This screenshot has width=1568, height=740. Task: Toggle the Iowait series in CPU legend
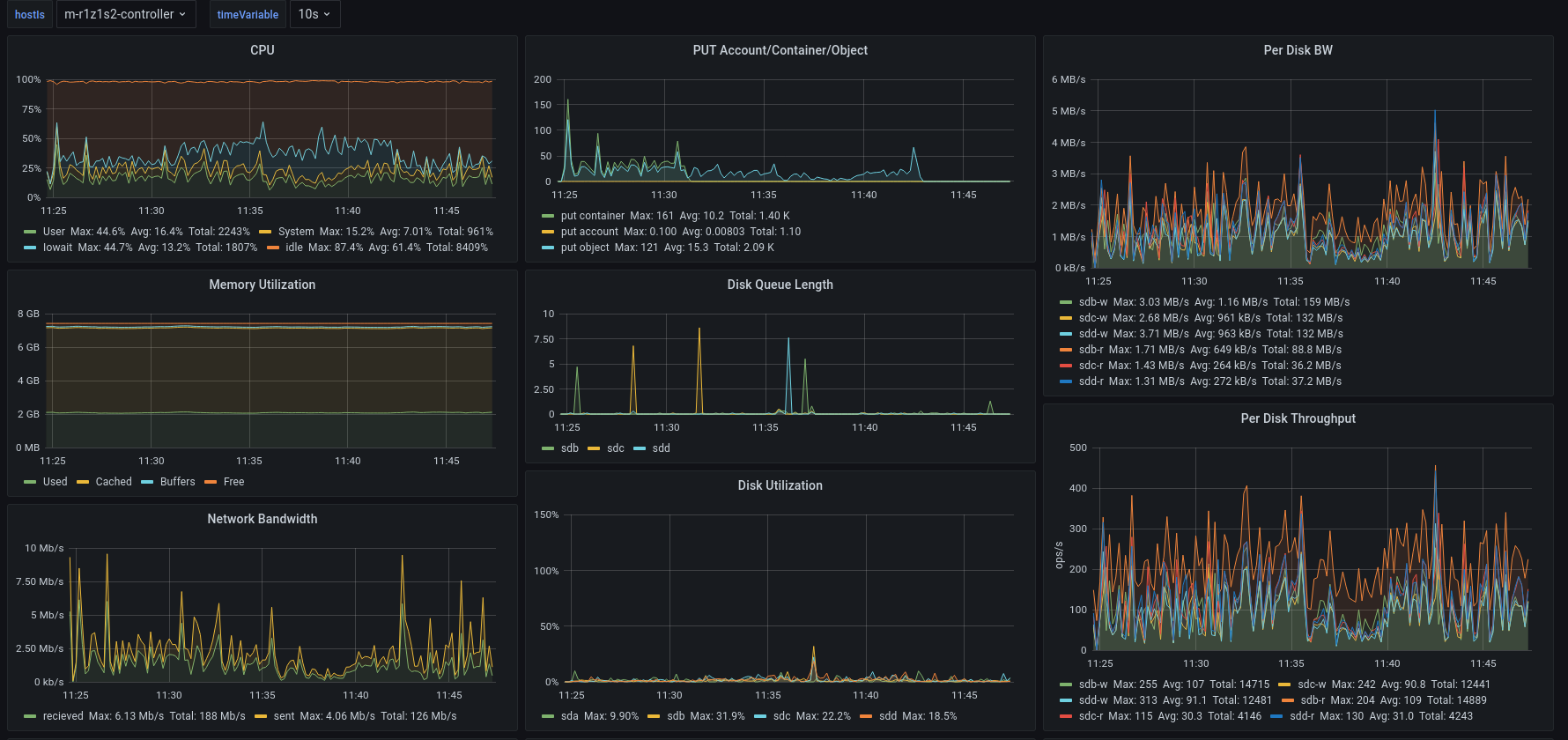[x=57, y=248]
